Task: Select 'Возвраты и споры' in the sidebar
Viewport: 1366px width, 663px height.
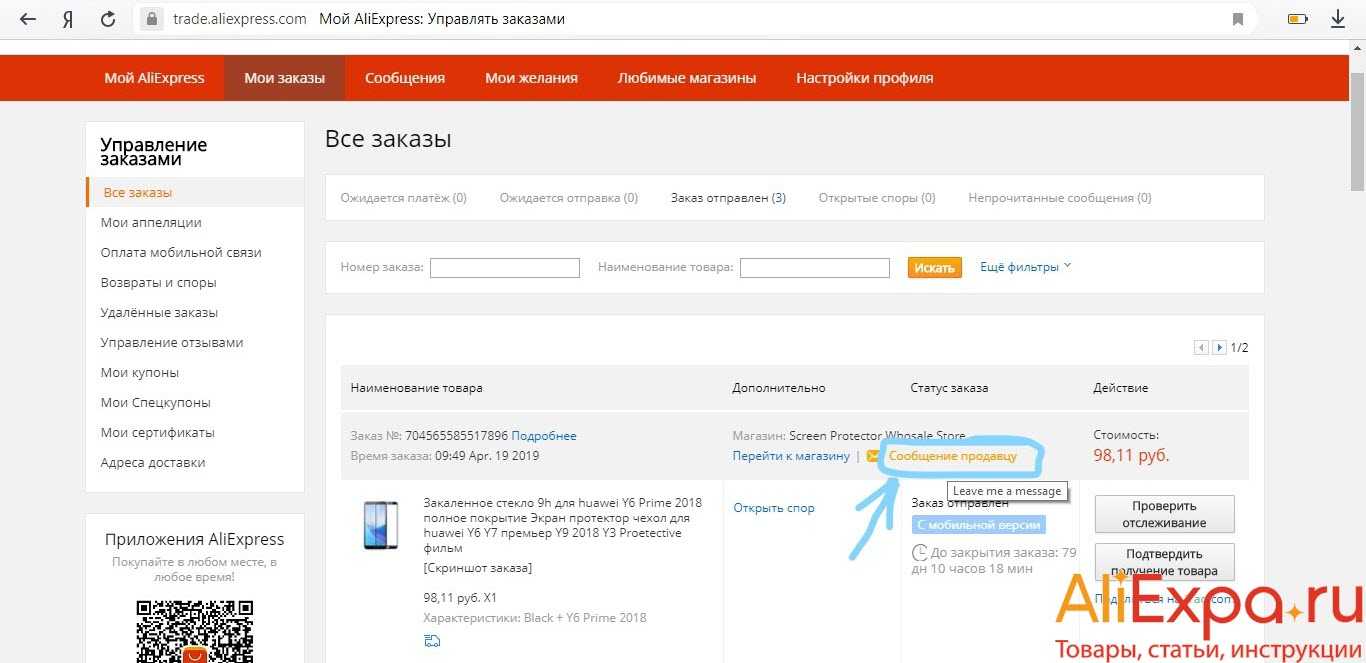Action: [158, 283]
